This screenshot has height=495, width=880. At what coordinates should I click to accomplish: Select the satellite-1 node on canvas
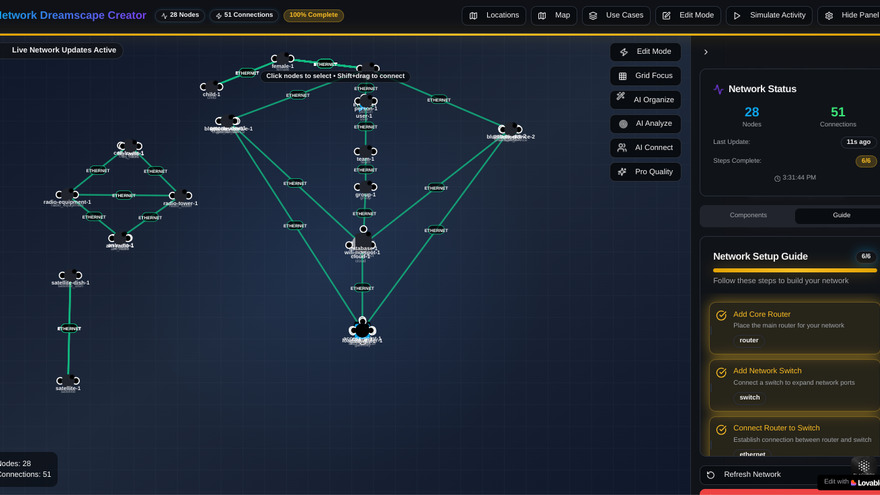coord(68,381)
